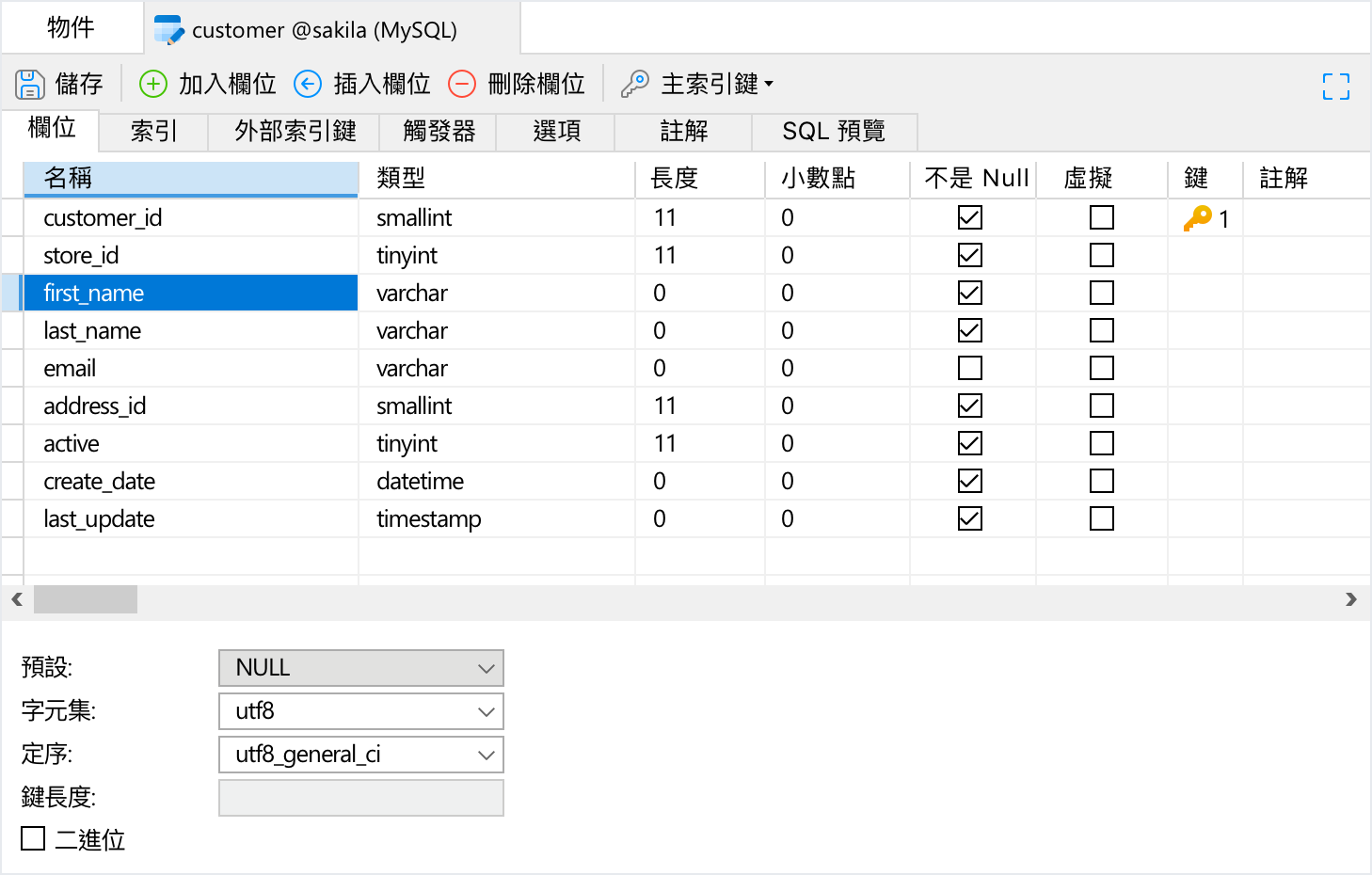1372x875 pixels.
Task: Toggle full screen with the corner-brackets icon
Action: 1335,87
